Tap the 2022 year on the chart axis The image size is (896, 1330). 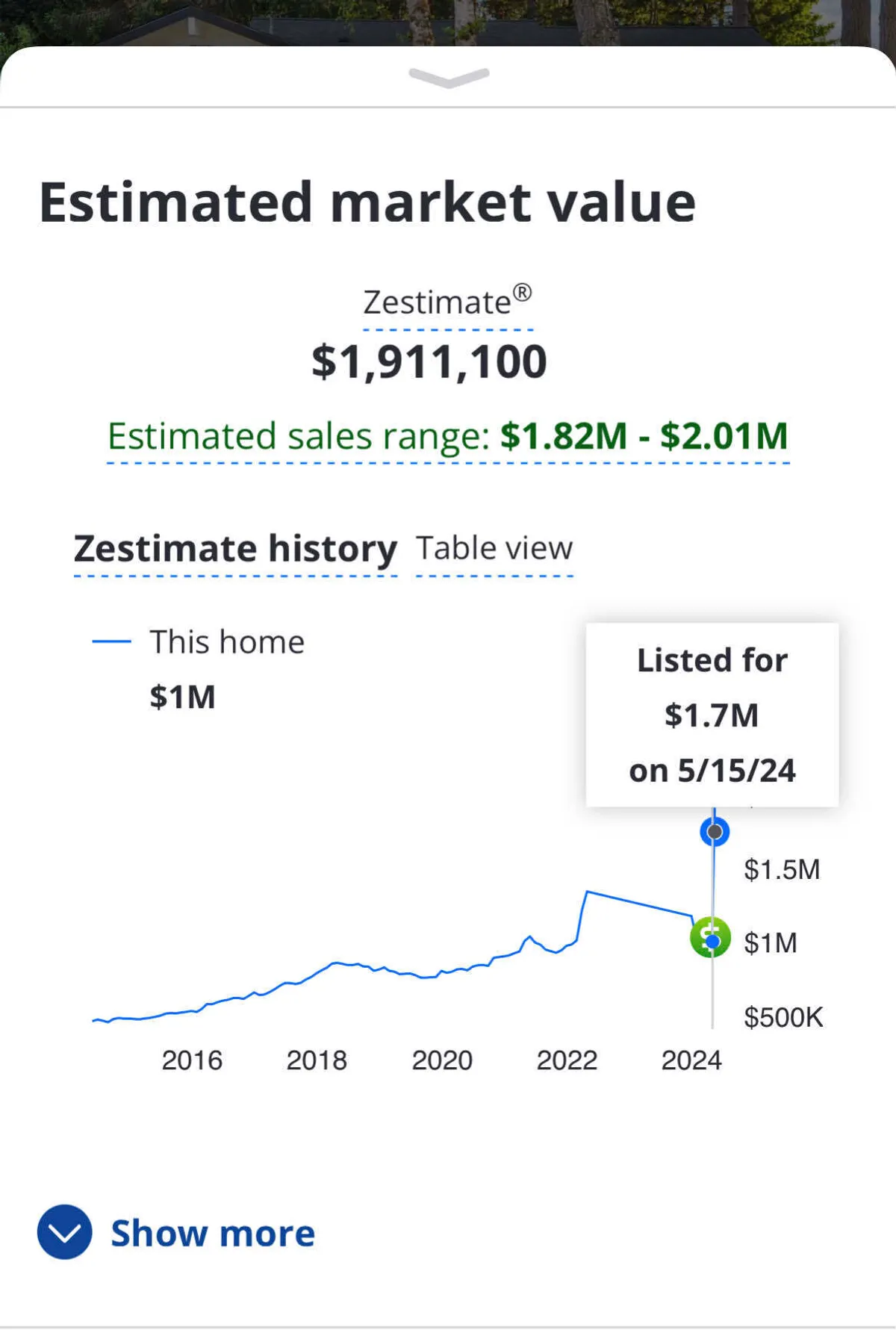[567, 1060]
